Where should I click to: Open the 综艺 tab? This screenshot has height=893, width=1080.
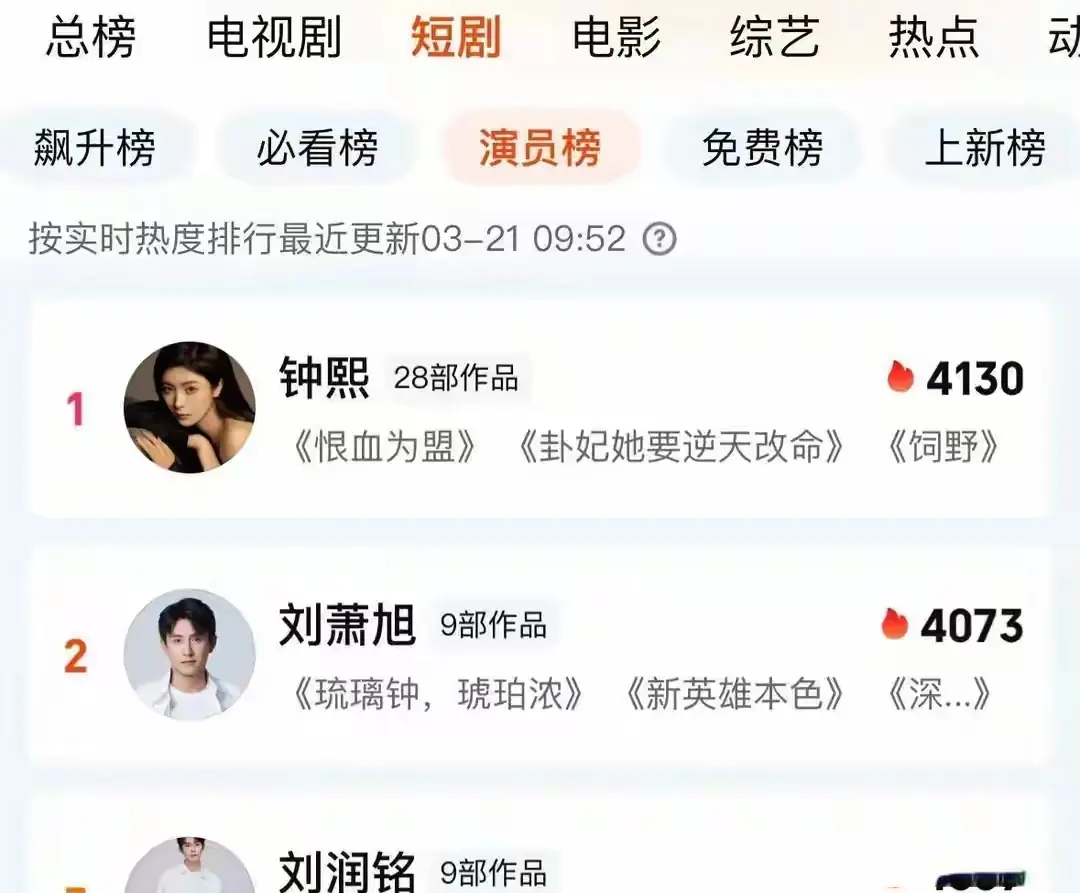click(x=775, y=36)
